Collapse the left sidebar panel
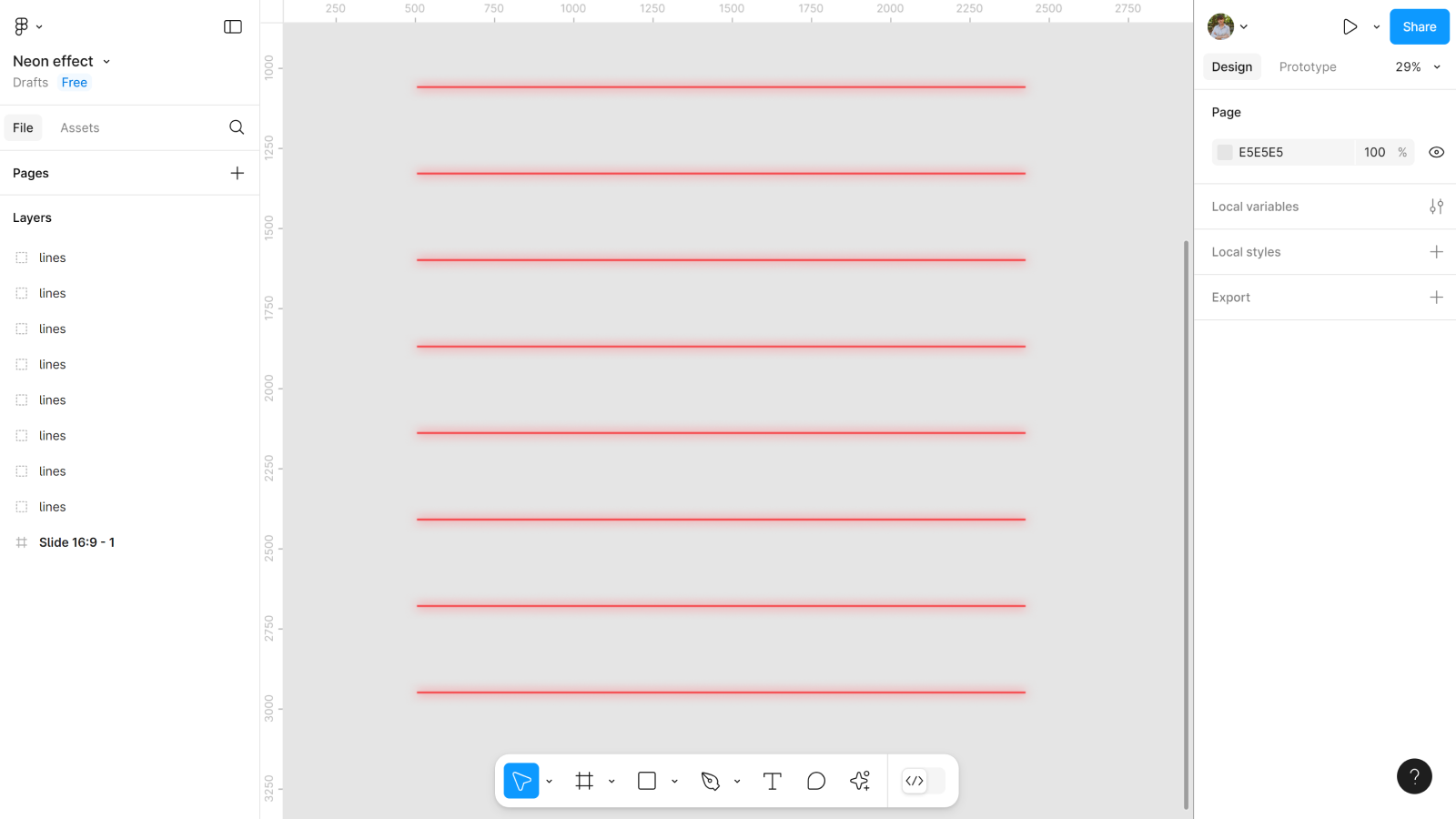 tap(233, 26)
